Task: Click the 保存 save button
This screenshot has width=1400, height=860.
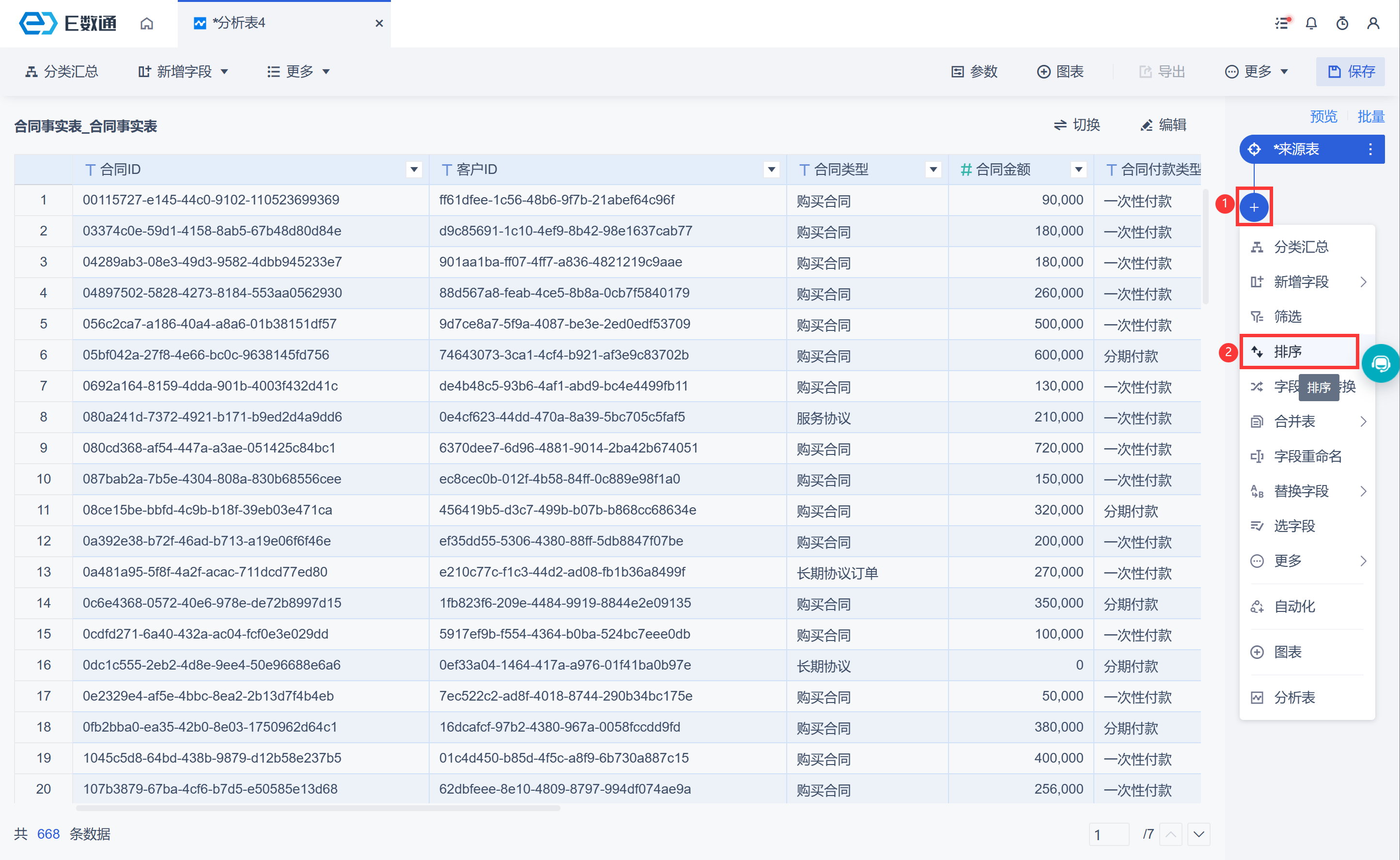Action: coord(1350,72)
